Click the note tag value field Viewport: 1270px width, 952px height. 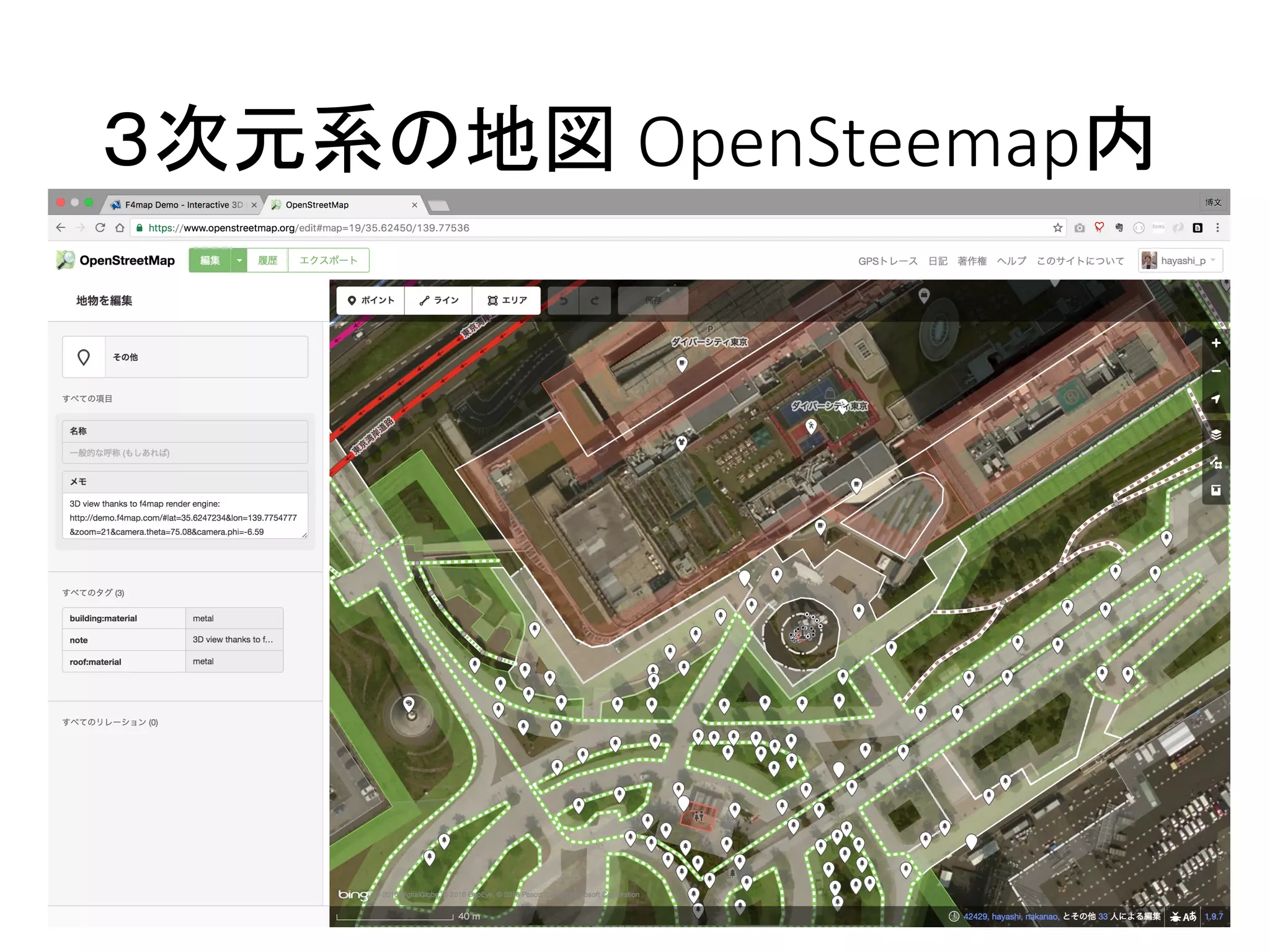(x=234, y=640)
